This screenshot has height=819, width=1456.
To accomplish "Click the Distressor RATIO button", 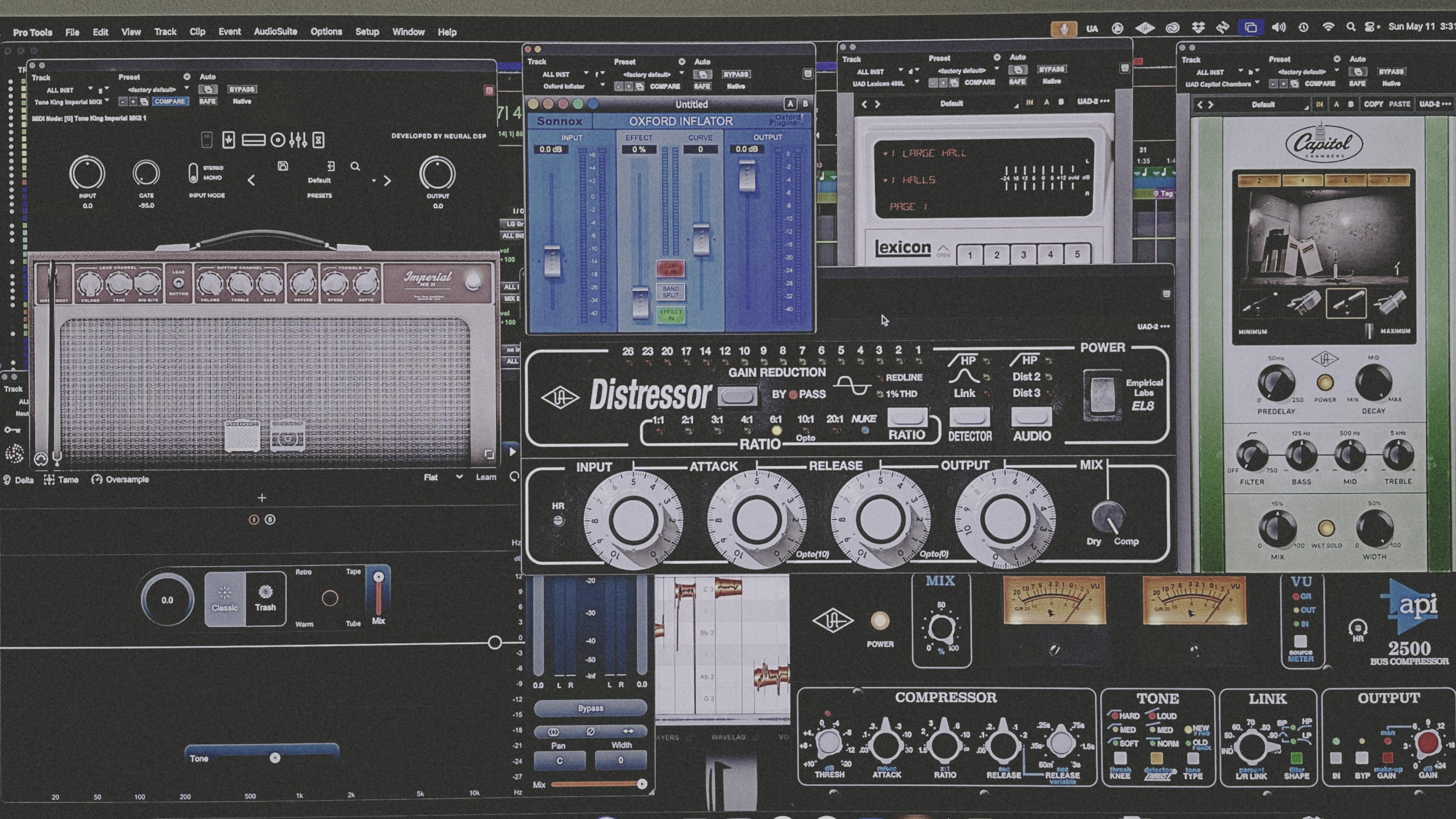I will [907, 418].
